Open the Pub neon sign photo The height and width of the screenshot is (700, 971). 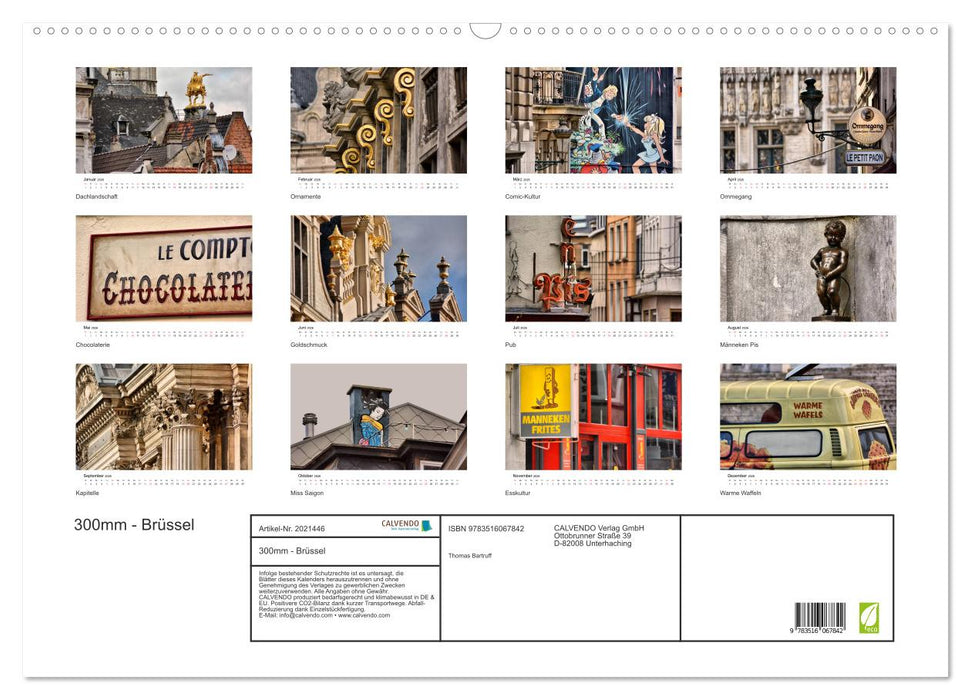point(593,268)
